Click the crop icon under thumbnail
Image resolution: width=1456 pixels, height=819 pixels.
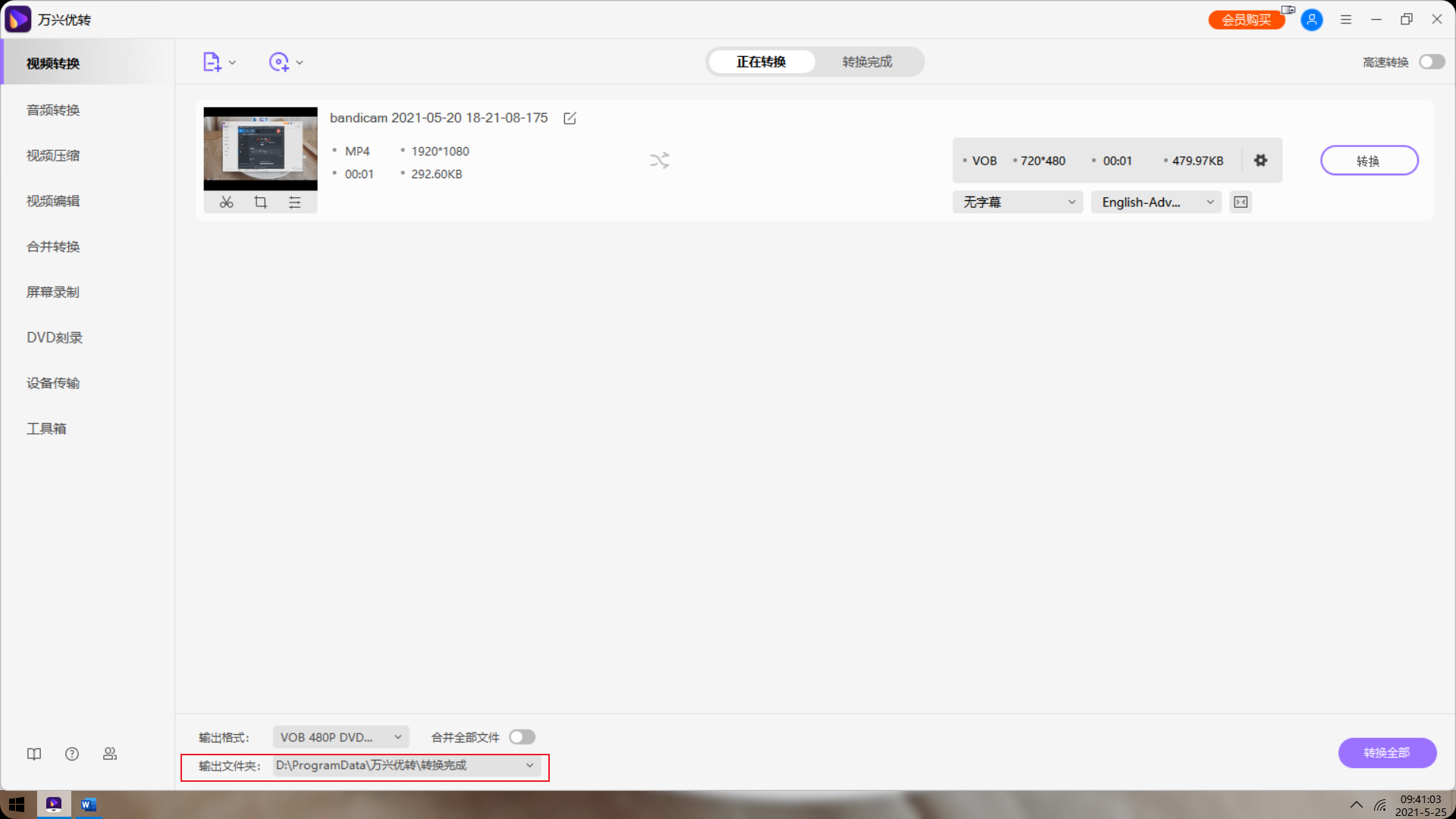[260, 202]
